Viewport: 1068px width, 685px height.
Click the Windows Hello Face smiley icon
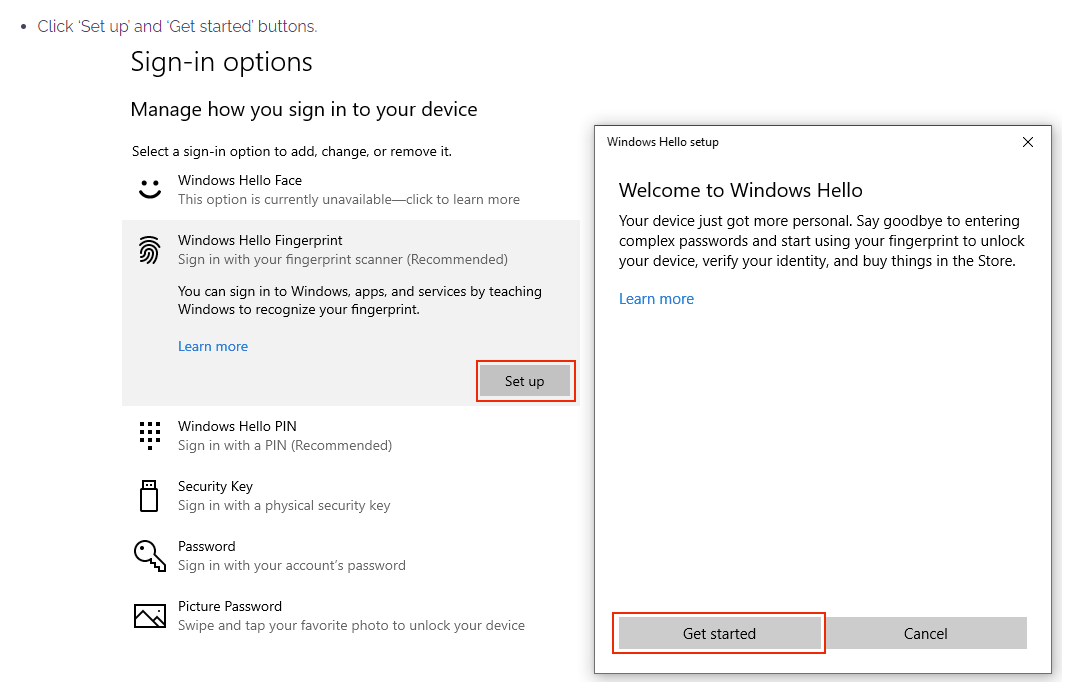150,189
